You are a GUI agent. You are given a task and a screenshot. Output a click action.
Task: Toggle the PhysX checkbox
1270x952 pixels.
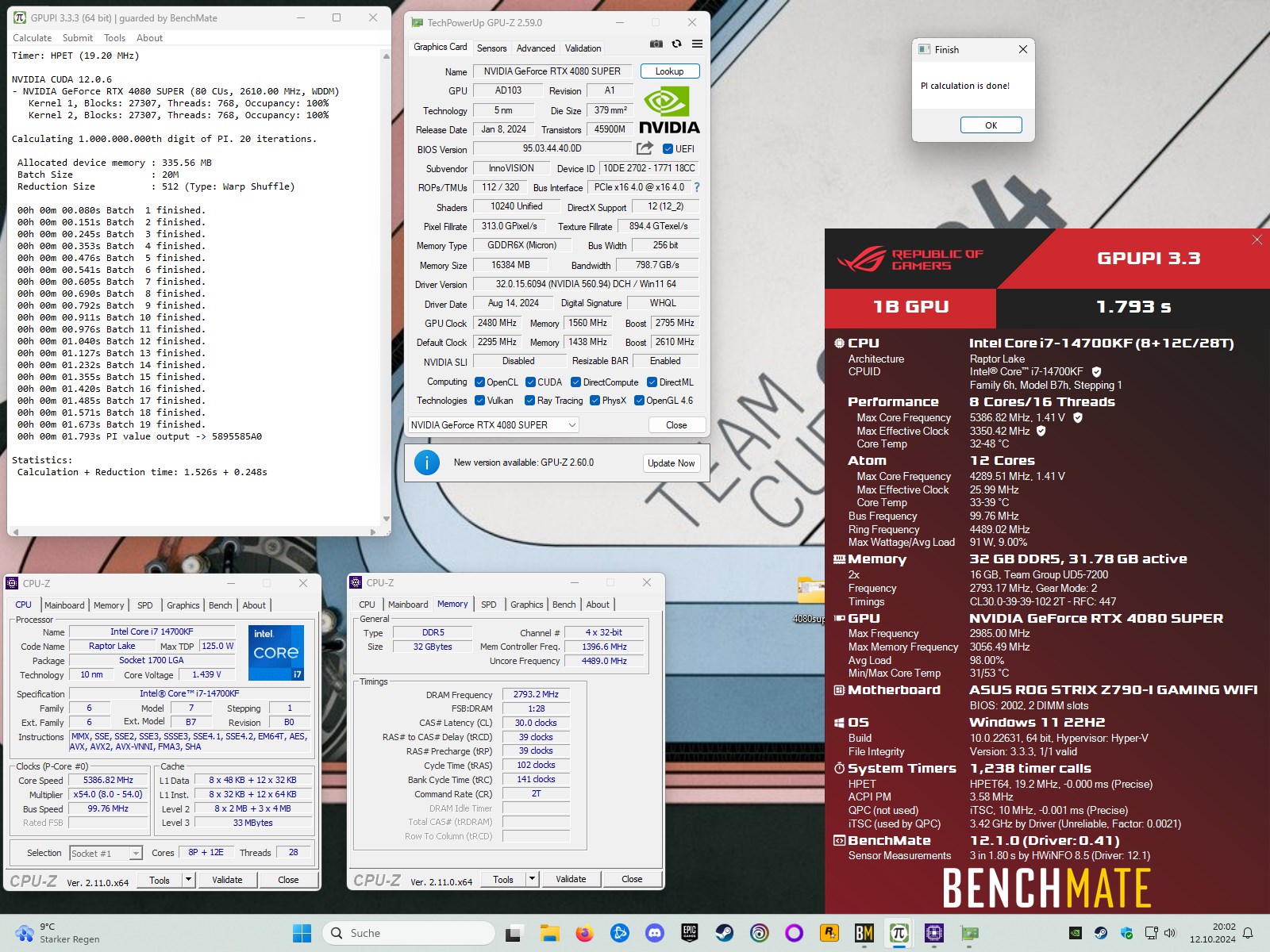pyautogui.click(x=595, y=401)
